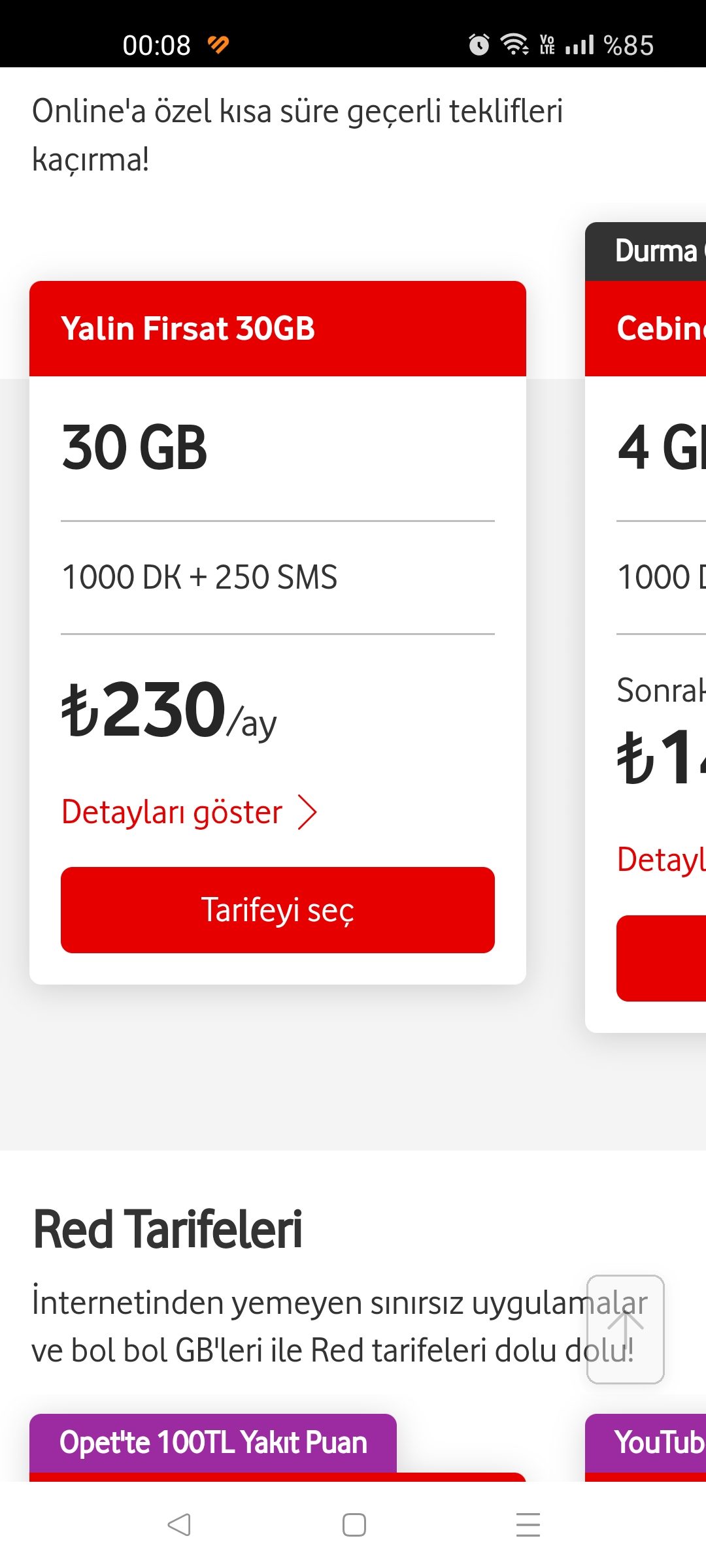Open the partially visible Cebin tariff card header
This screenshot has height=1568, width=706.
click(x=646, y=329)
